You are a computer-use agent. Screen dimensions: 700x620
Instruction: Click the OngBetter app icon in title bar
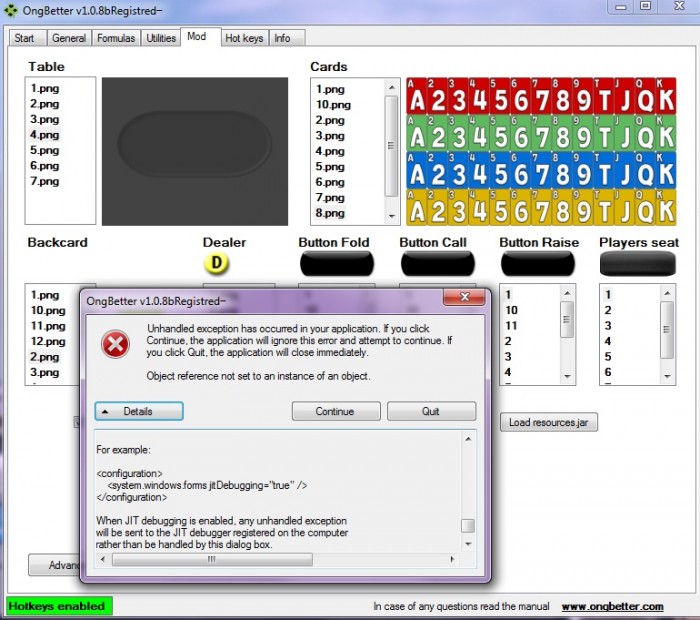[11, 10]
